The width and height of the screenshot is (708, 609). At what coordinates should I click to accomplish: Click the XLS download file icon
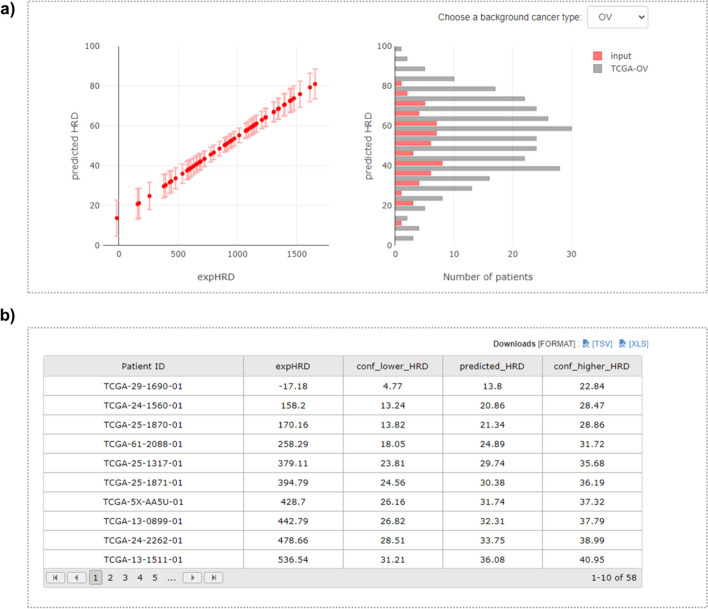coord(622,343)
